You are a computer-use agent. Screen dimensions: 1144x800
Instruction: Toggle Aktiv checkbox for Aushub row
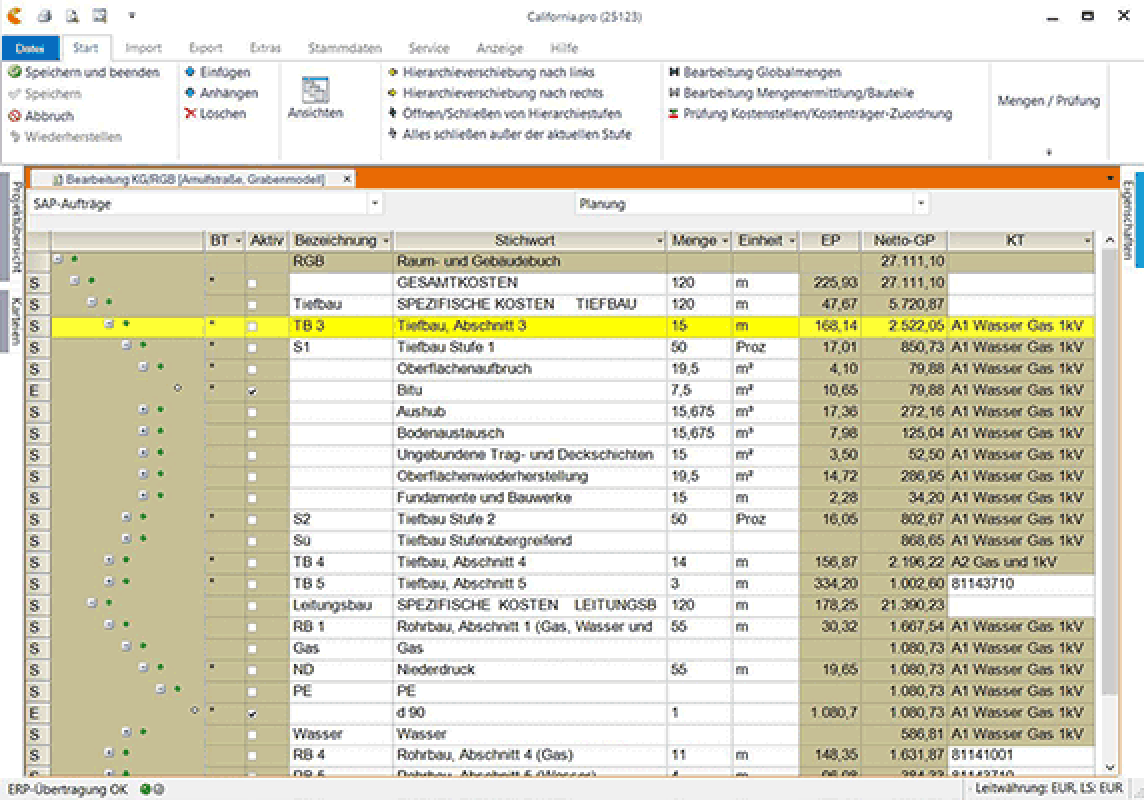(x=252, y=412)
